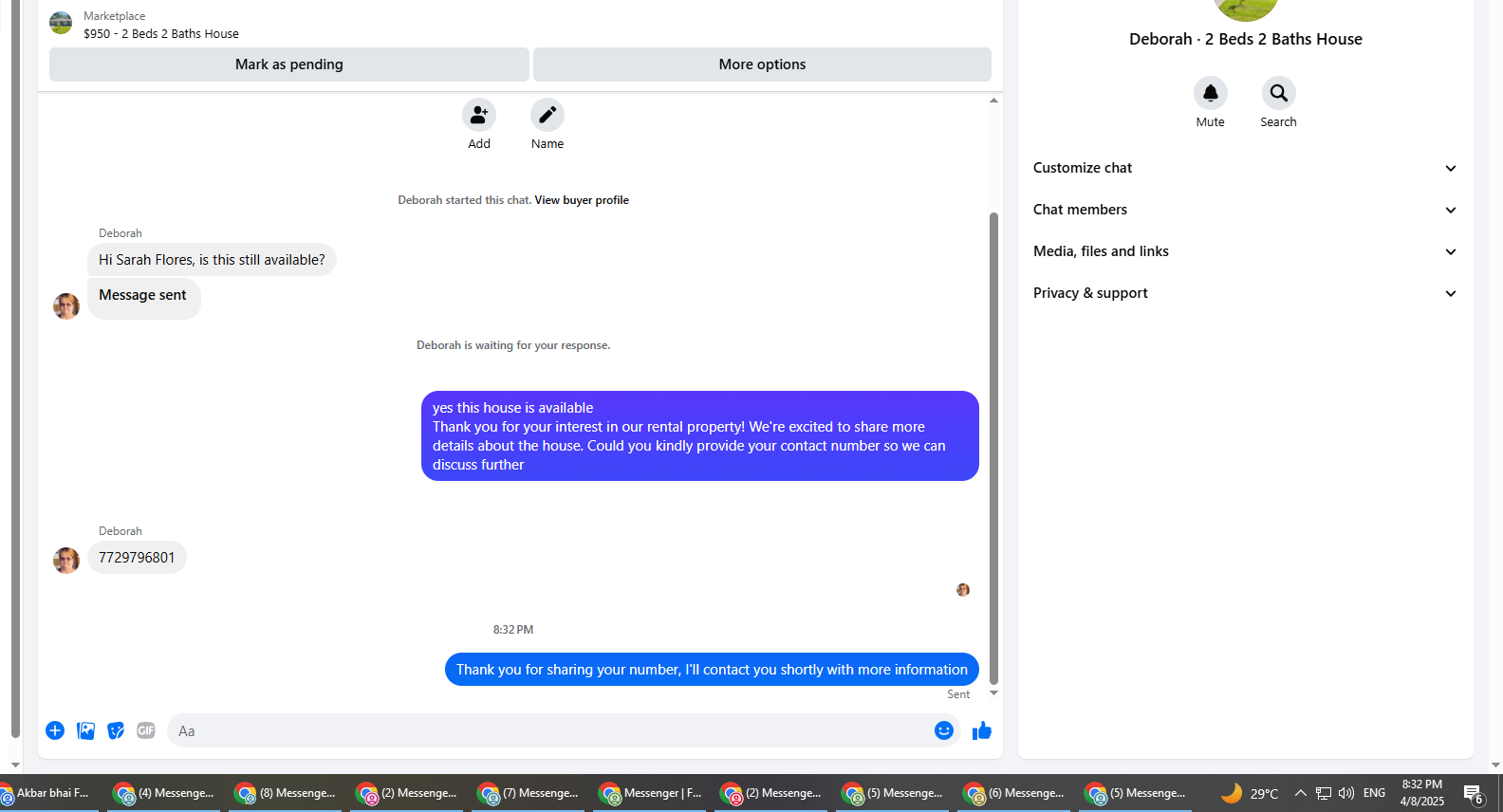Add a person to the chat

pyautogui.click(x=479, y=115)
